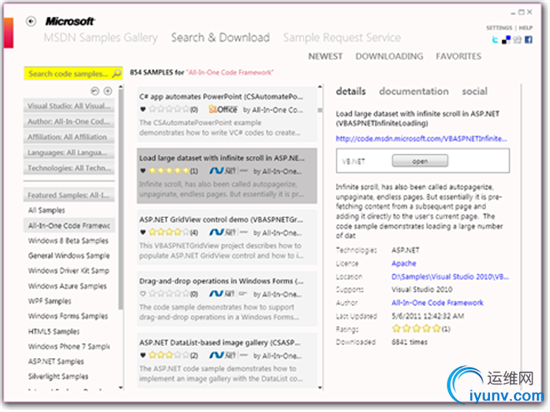Switch to the social tab
Screen dimensions: 550x412
pos(475,91)
